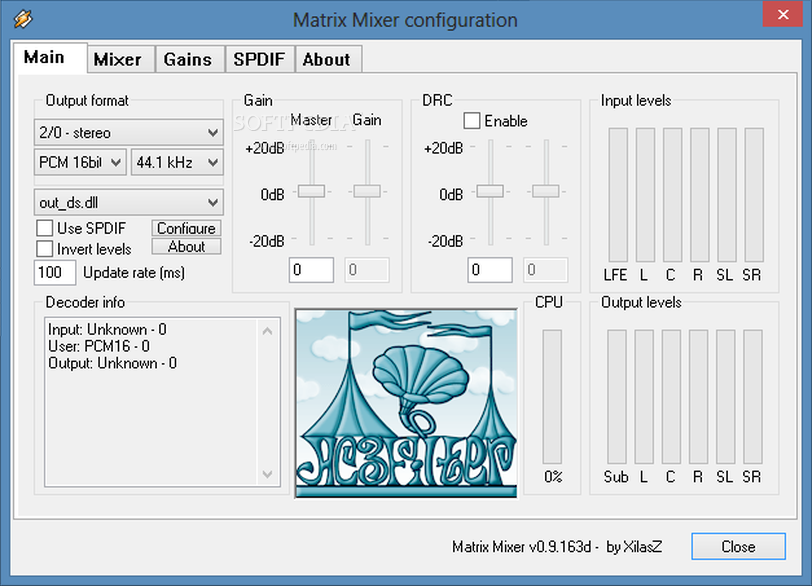Open the 44.1 kHz sample rate dropdown
Viewport: 812px width, 586px height.
177,163
